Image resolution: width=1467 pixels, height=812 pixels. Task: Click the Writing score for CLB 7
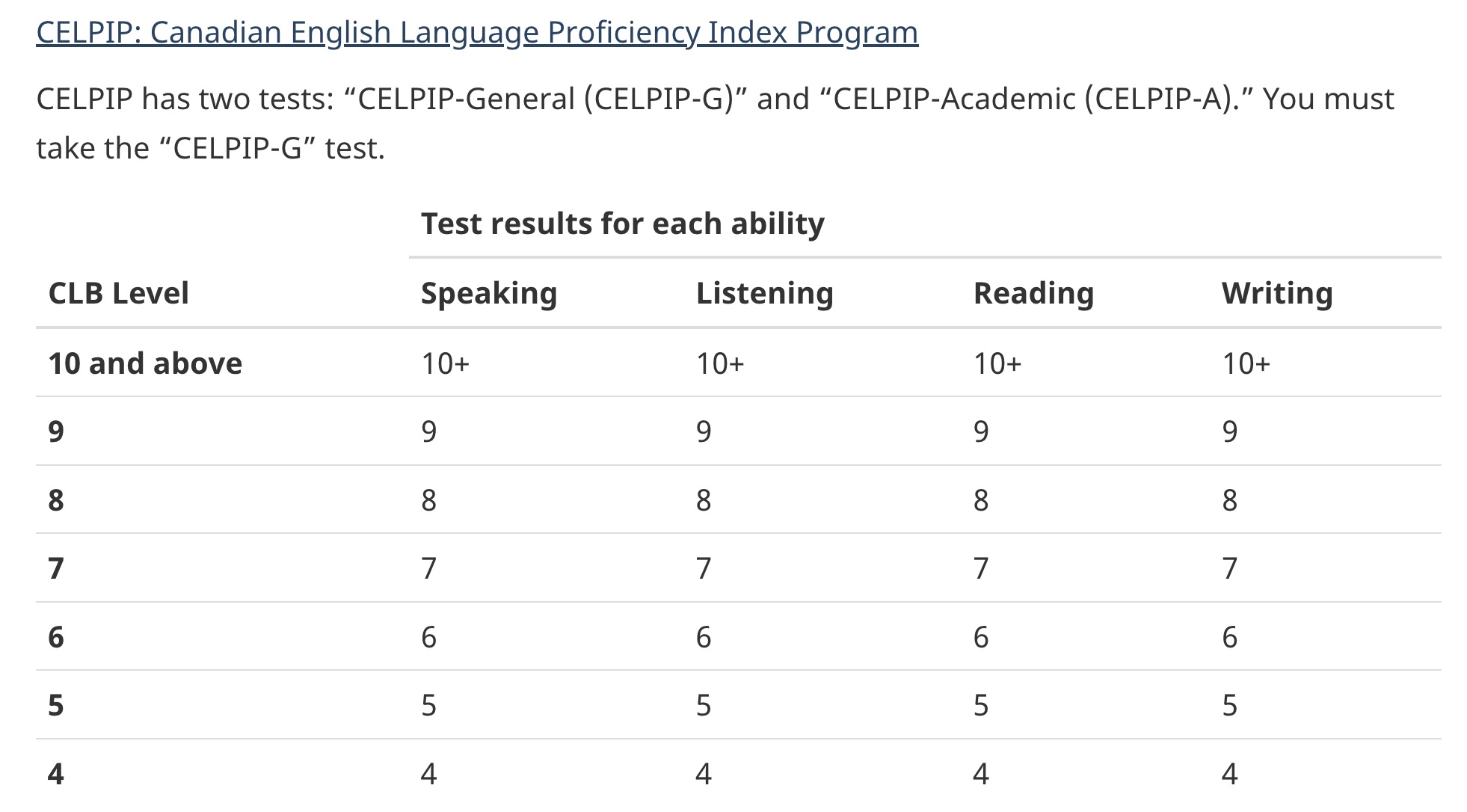pos(1230,569)
